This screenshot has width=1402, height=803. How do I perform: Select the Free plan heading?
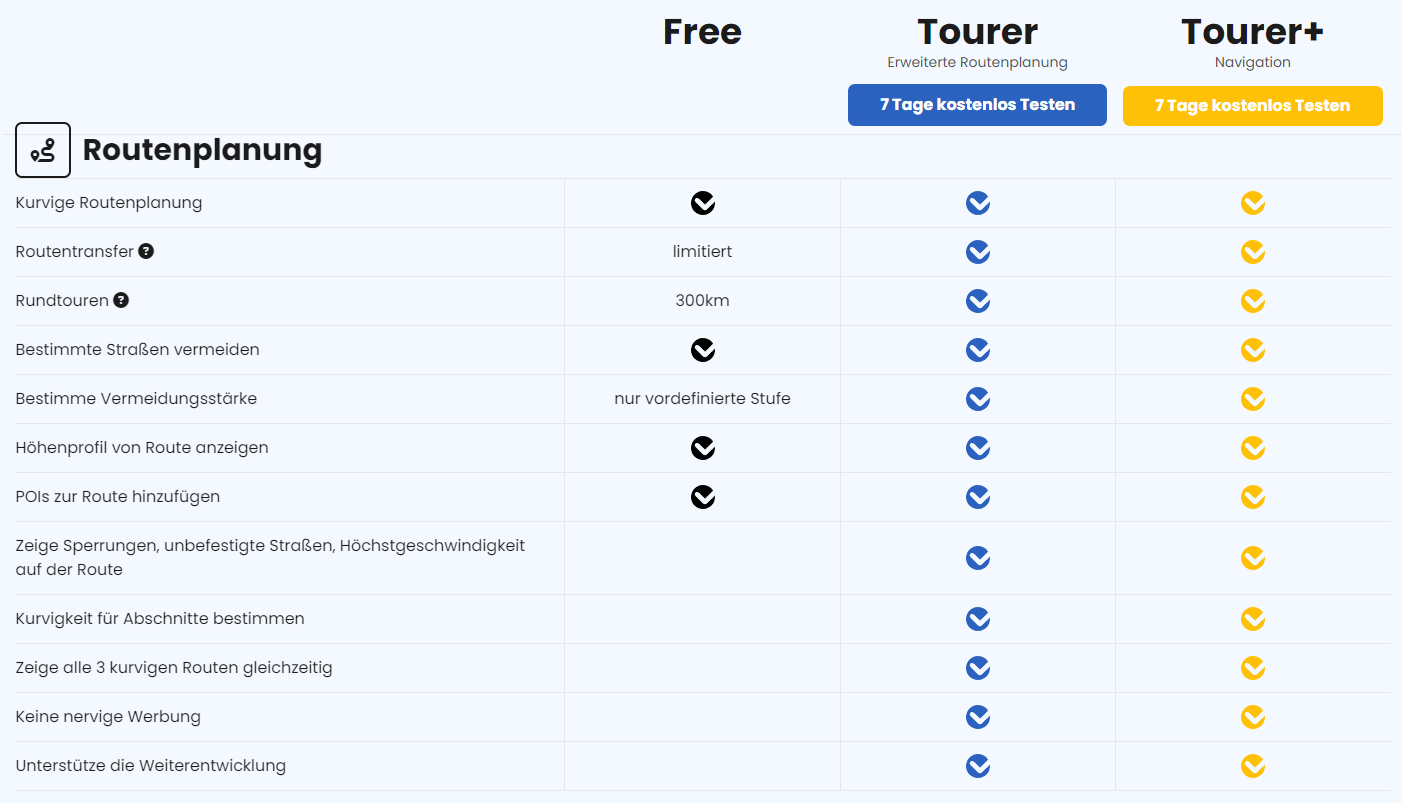tap(702, 32)
